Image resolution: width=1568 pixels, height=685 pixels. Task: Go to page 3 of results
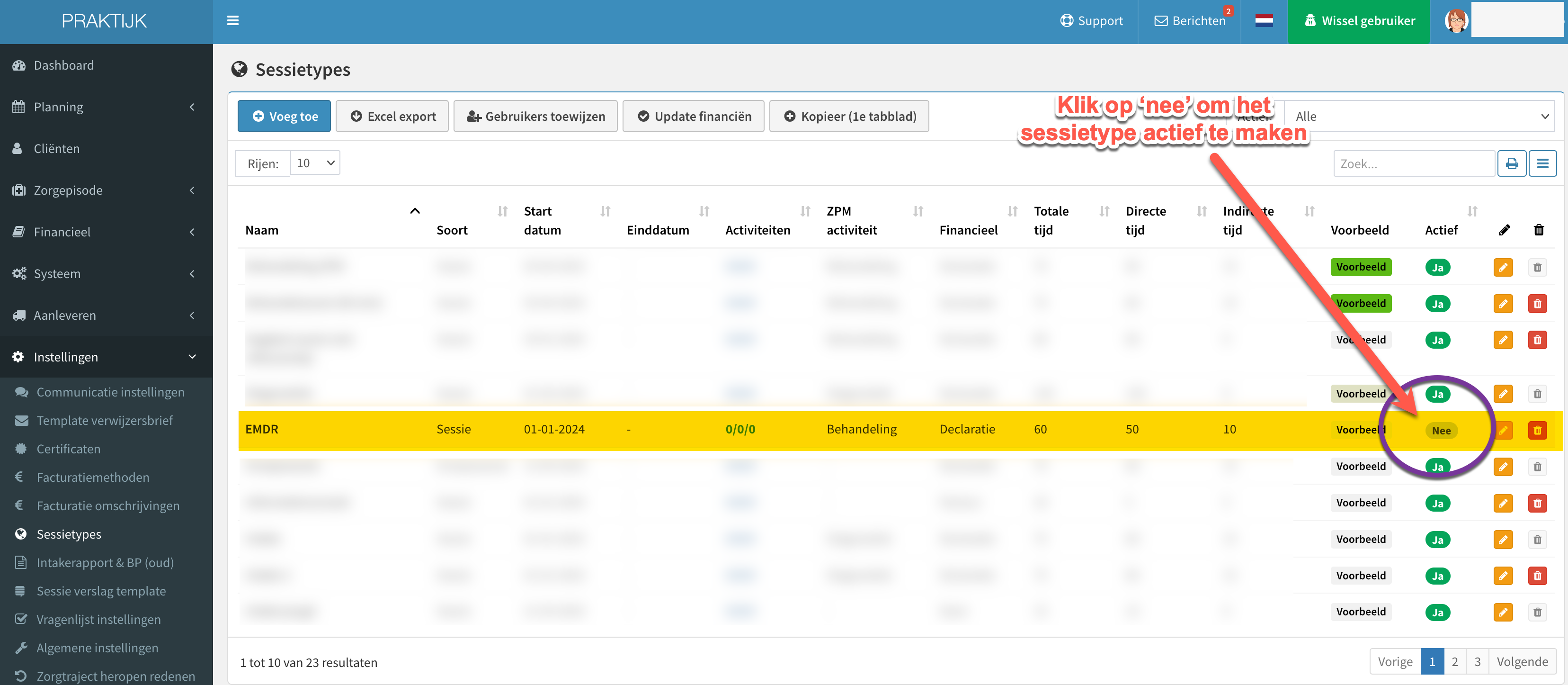point(1477,662)
